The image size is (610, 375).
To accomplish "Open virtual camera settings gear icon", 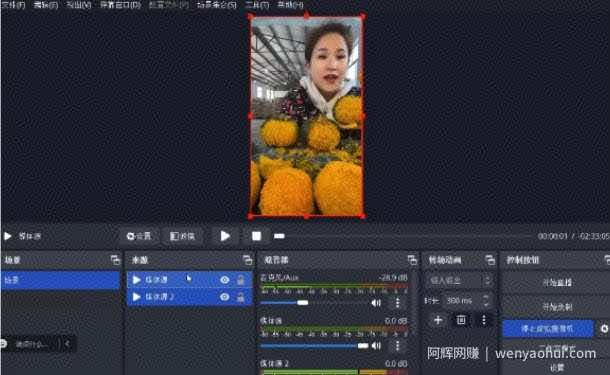I will pos(604,329).
